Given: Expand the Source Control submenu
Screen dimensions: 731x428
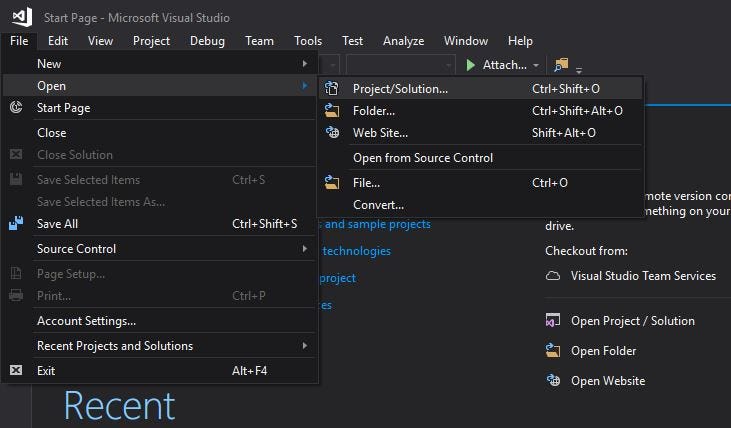Looking at the screenshot, I should click(305, 249).
